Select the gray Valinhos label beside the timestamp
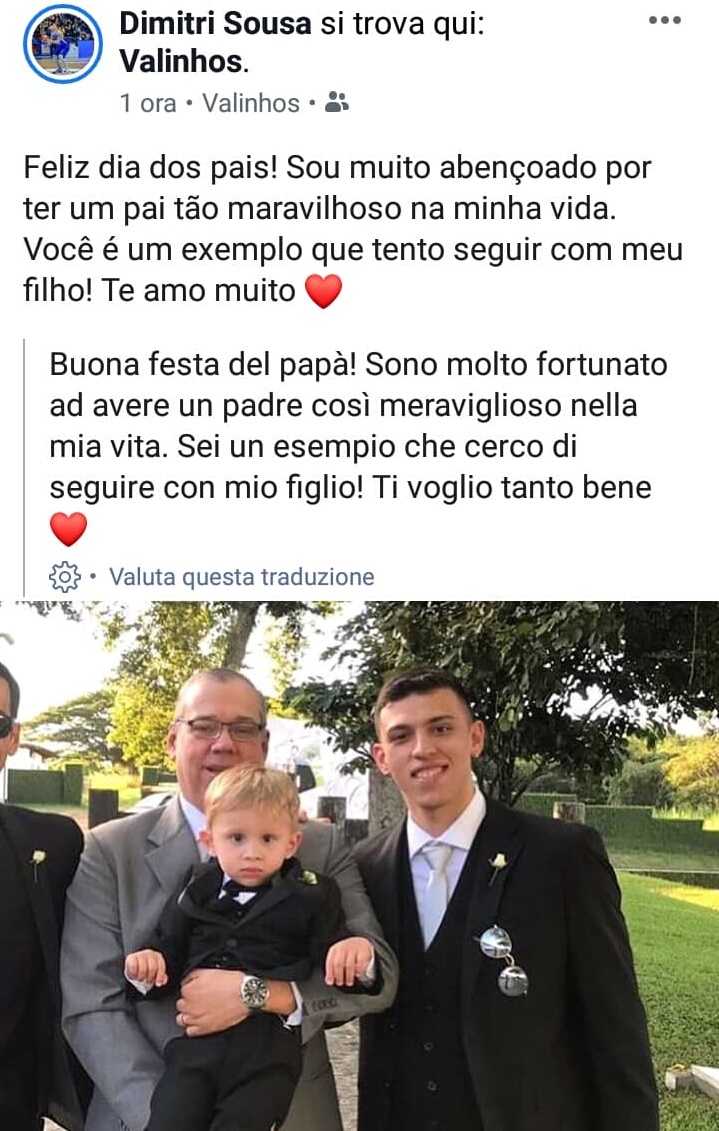Viewport: 719px width, 1131px height. pos(250,103)
